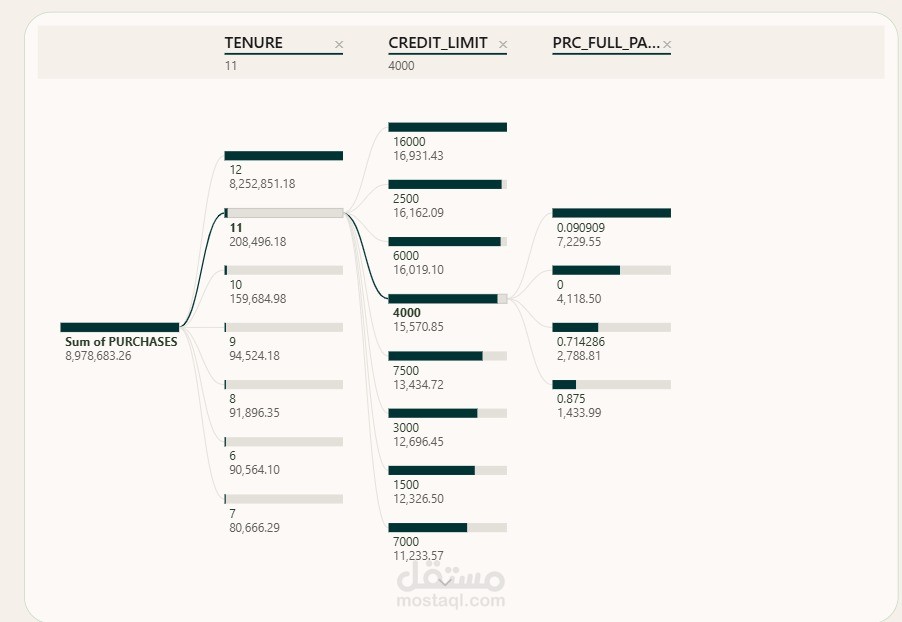Select the 0.714286 full payment node
Image resolution: width=902 pixels, height=622 pixels.
coord(611,327)
